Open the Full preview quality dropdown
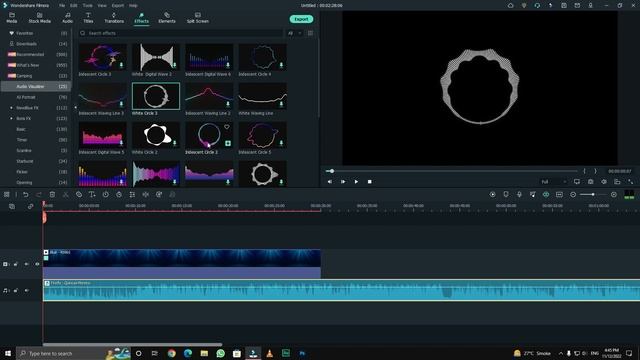 pos(553,182)
